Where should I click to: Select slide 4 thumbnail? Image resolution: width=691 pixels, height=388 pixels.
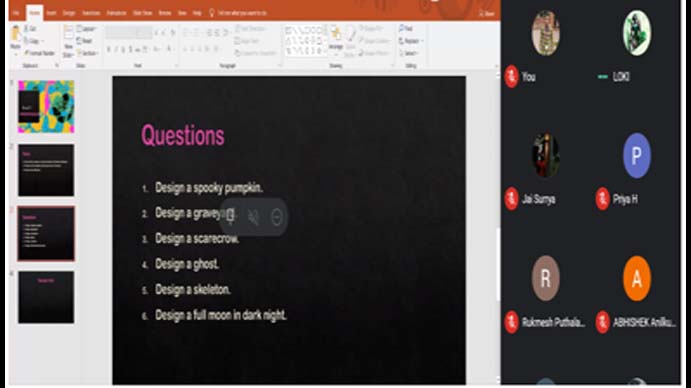point(46,297)
